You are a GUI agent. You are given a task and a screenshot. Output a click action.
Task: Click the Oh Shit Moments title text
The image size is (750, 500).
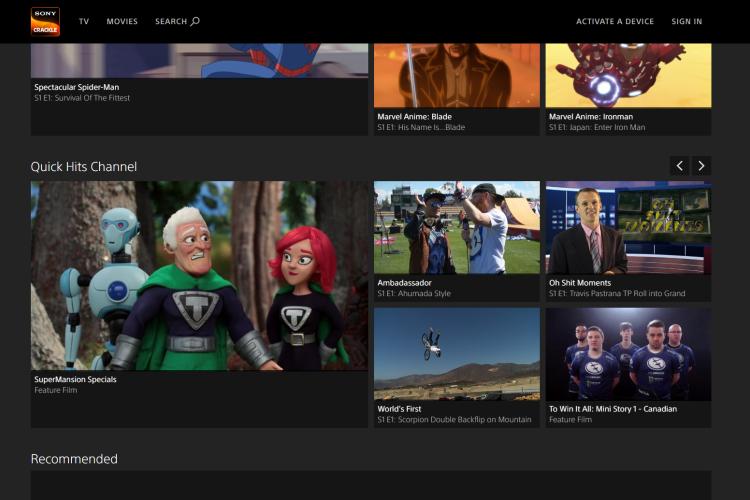[x=580, y=283]
